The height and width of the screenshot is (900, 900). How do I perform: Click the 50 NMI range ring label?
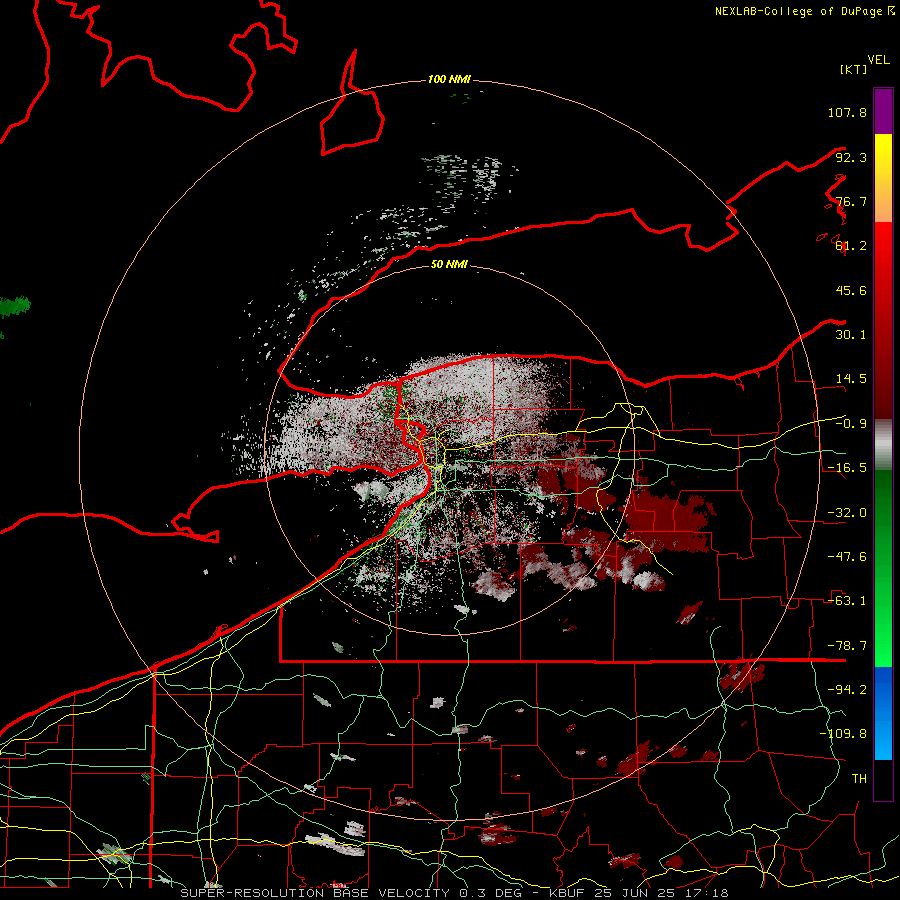[x=449, y=264]
